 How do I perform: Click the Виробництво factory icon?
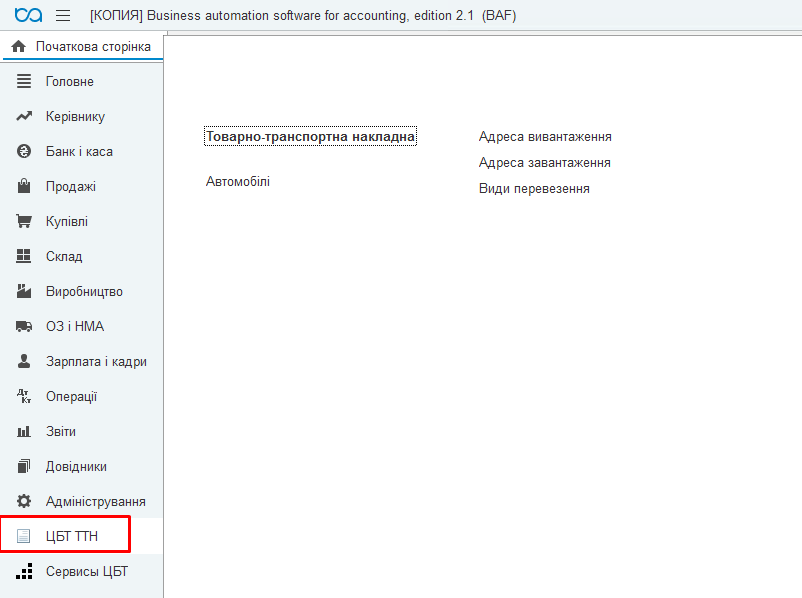(x=25, y=292)
